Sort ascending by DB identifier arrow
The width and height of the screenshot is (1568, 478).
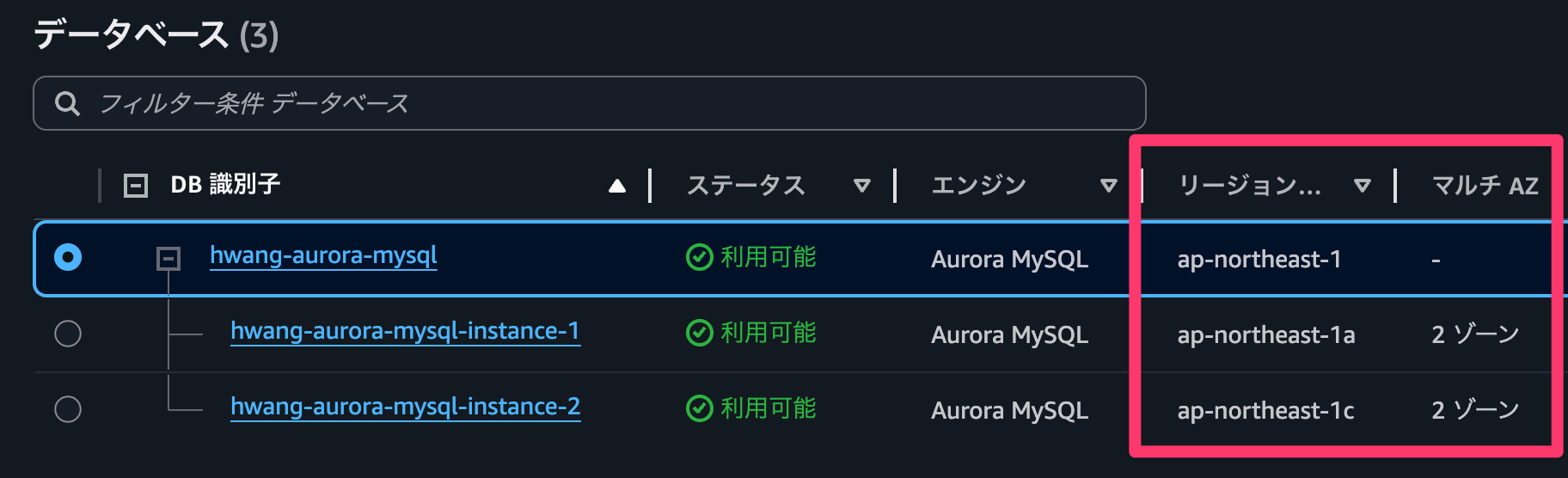617,186
